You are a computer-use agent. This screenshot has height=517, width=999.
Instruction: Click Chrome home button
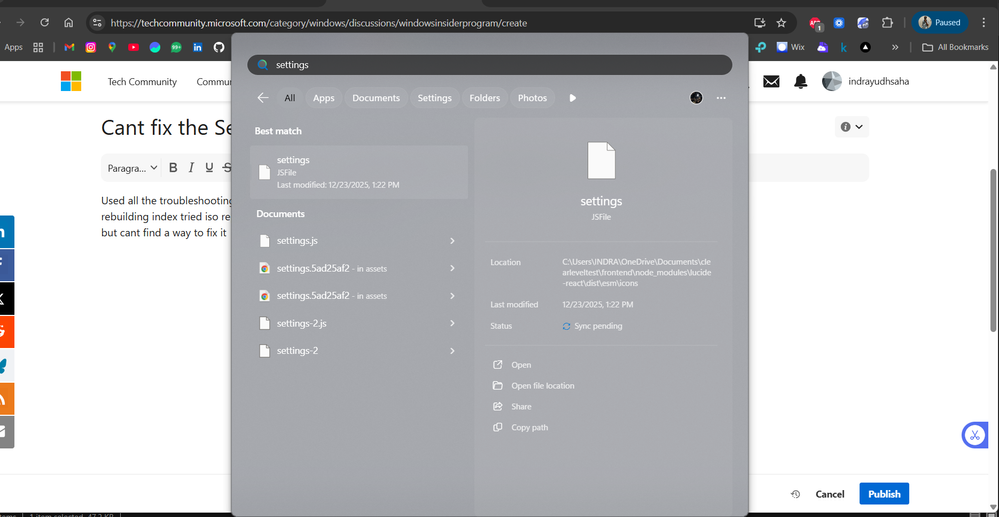point(69,22)
